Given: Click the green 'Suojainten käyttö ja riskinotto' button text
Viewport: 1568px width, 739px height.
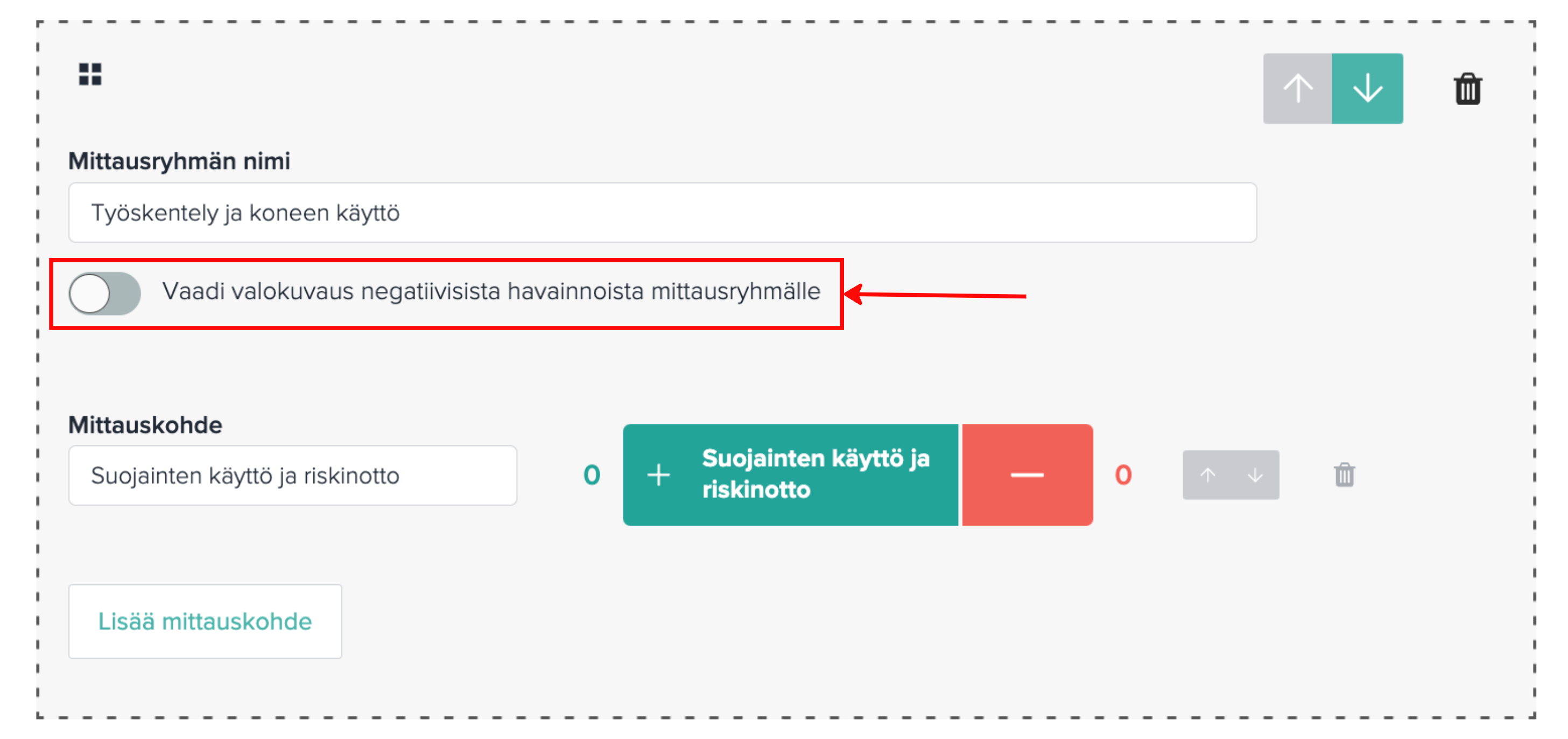Looking at the screenshot, I should pos(815,473).
